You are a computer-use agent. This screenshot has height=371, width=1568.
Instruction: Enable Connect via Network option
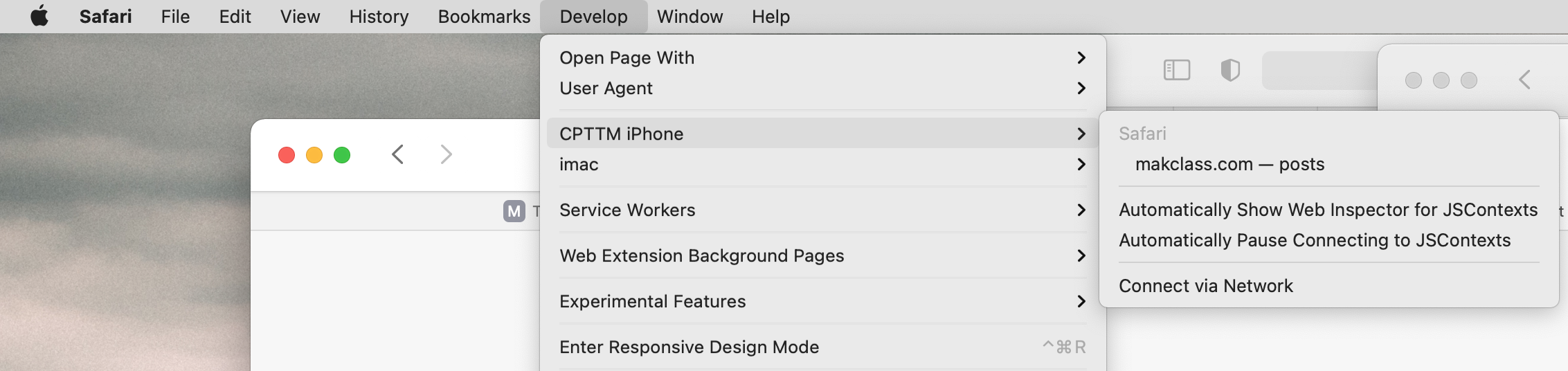pyautogui.click(x=1205, y=286)
